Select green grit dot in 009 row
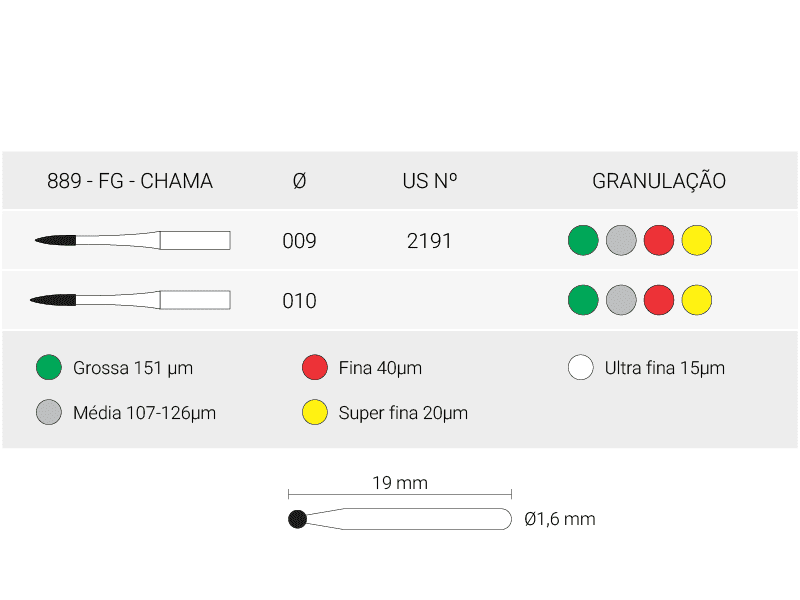This screenshot has width=800, height=600. 583,240
